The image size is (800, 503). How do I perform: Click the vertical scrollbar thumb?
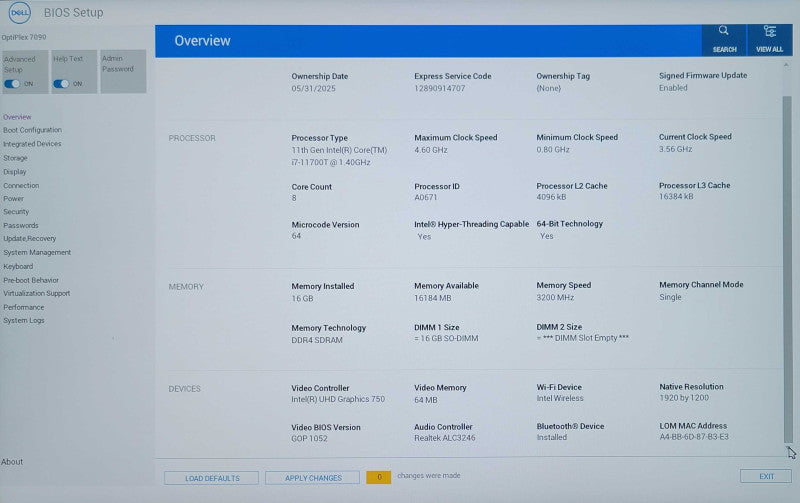[x=787, y=269]
